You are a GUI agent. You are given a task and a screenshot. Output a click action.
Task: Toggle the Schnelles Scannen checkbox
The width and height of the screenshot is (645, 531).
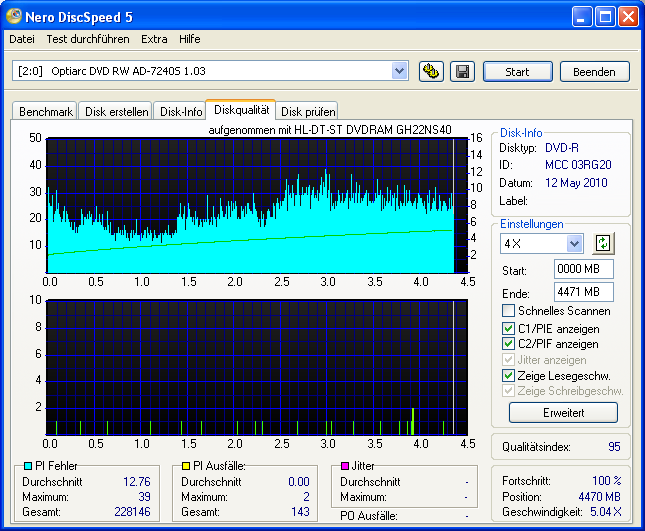click(508, 310)
